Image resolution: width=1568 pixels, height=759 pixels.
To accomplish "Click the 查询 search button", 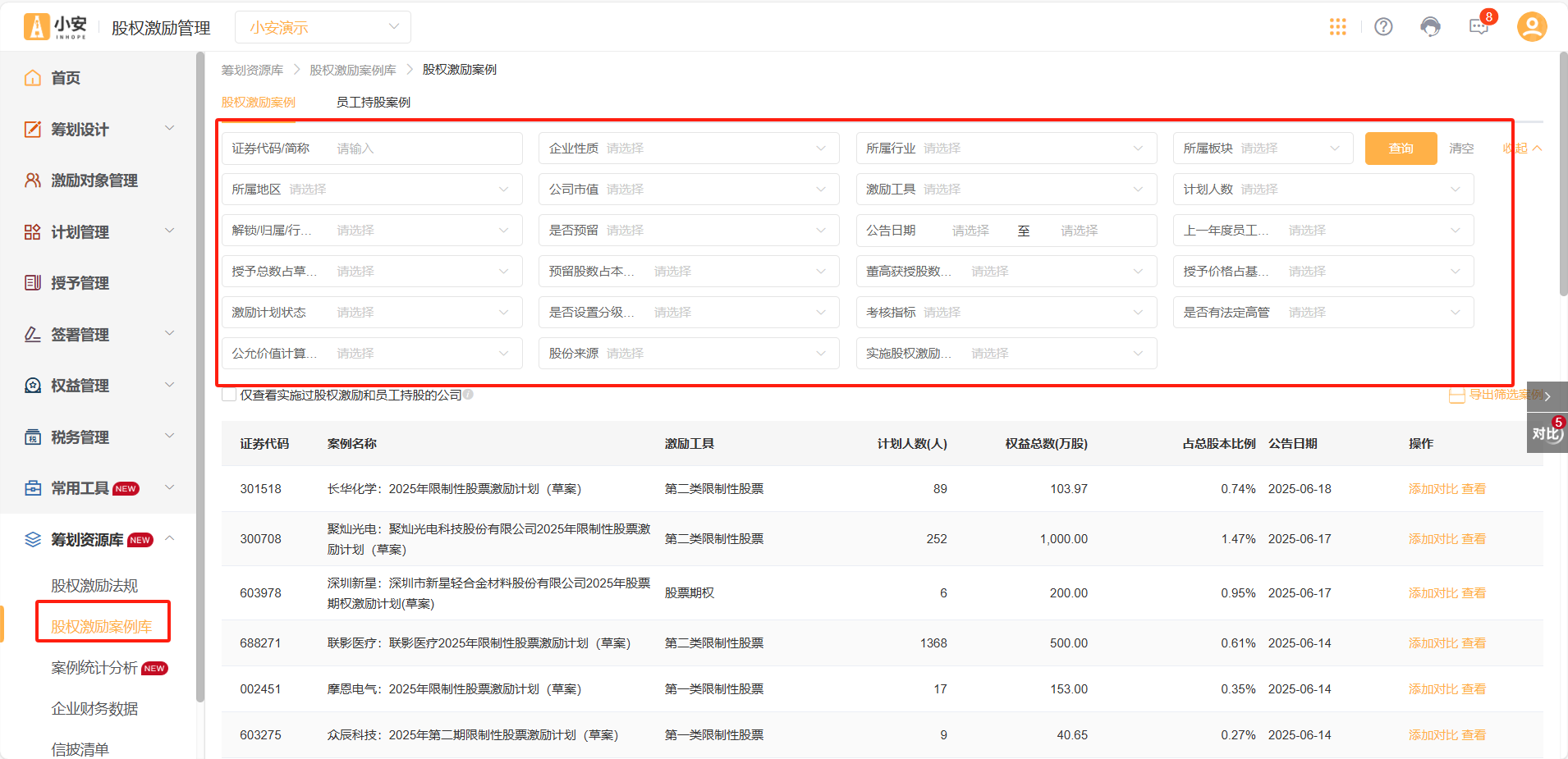I will pos(1401,149).
